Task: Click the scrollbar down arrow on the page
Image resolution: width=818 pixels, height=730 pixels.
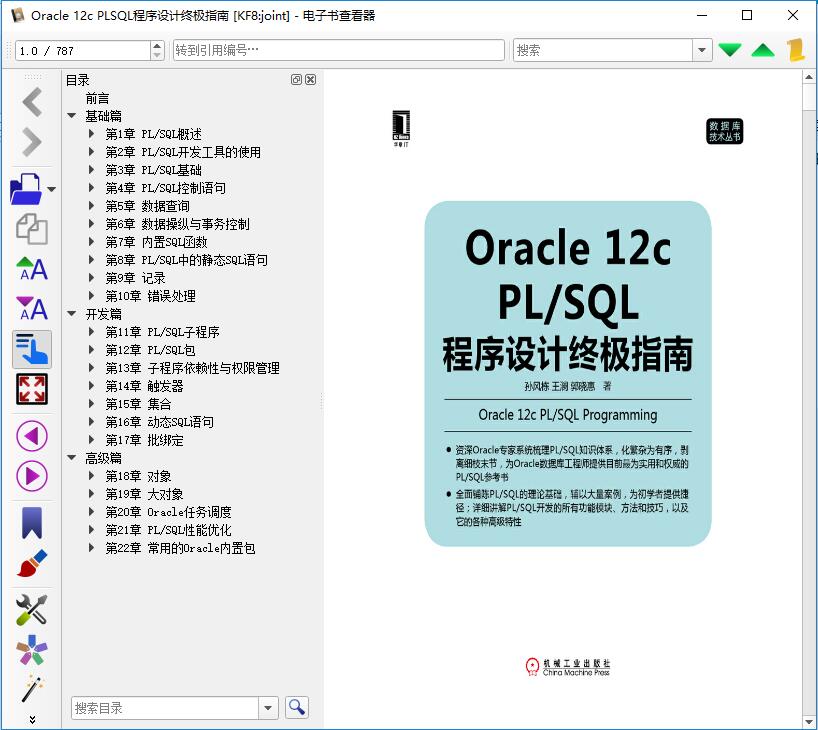Action: tap(809, 722)
